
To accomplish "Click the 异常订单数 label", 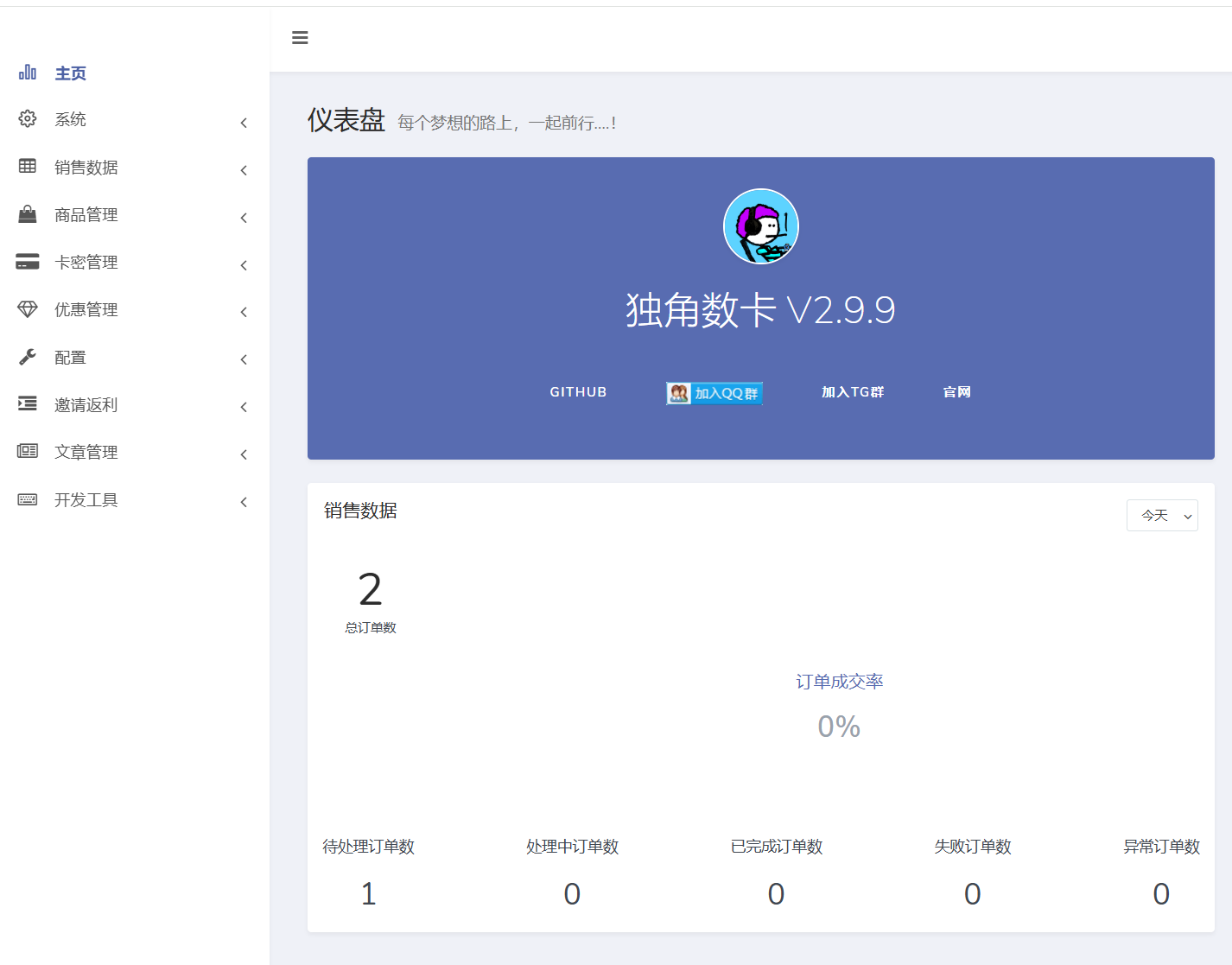I will (1162, 847).
